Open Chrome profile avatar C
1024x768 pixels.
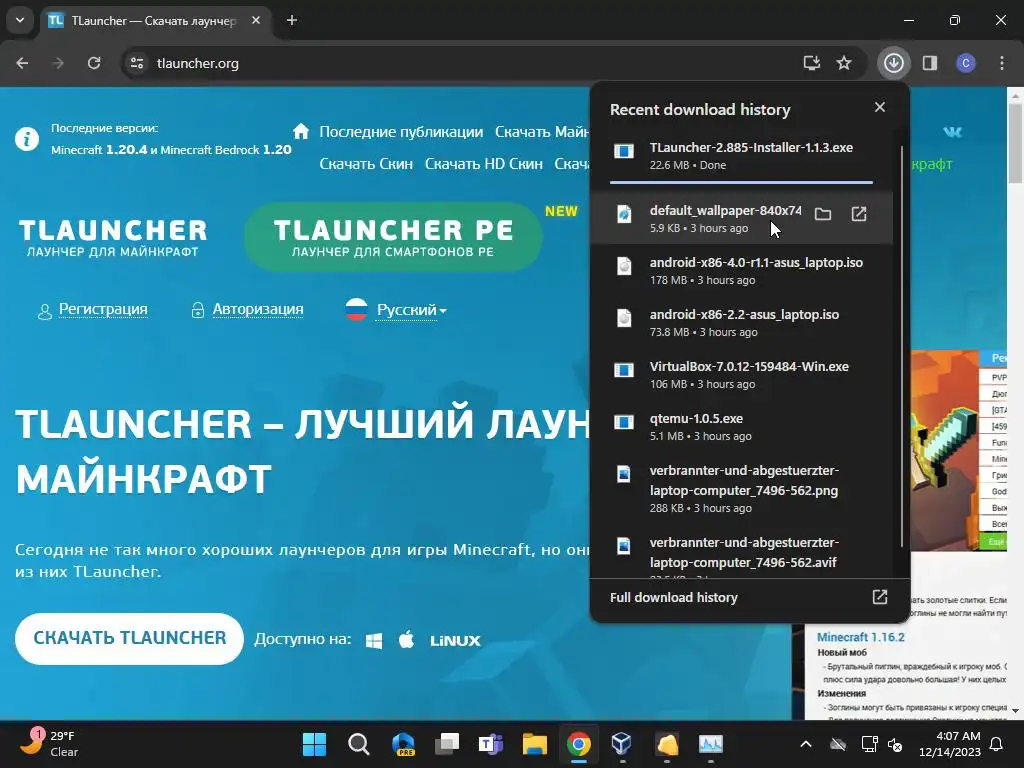966,63
